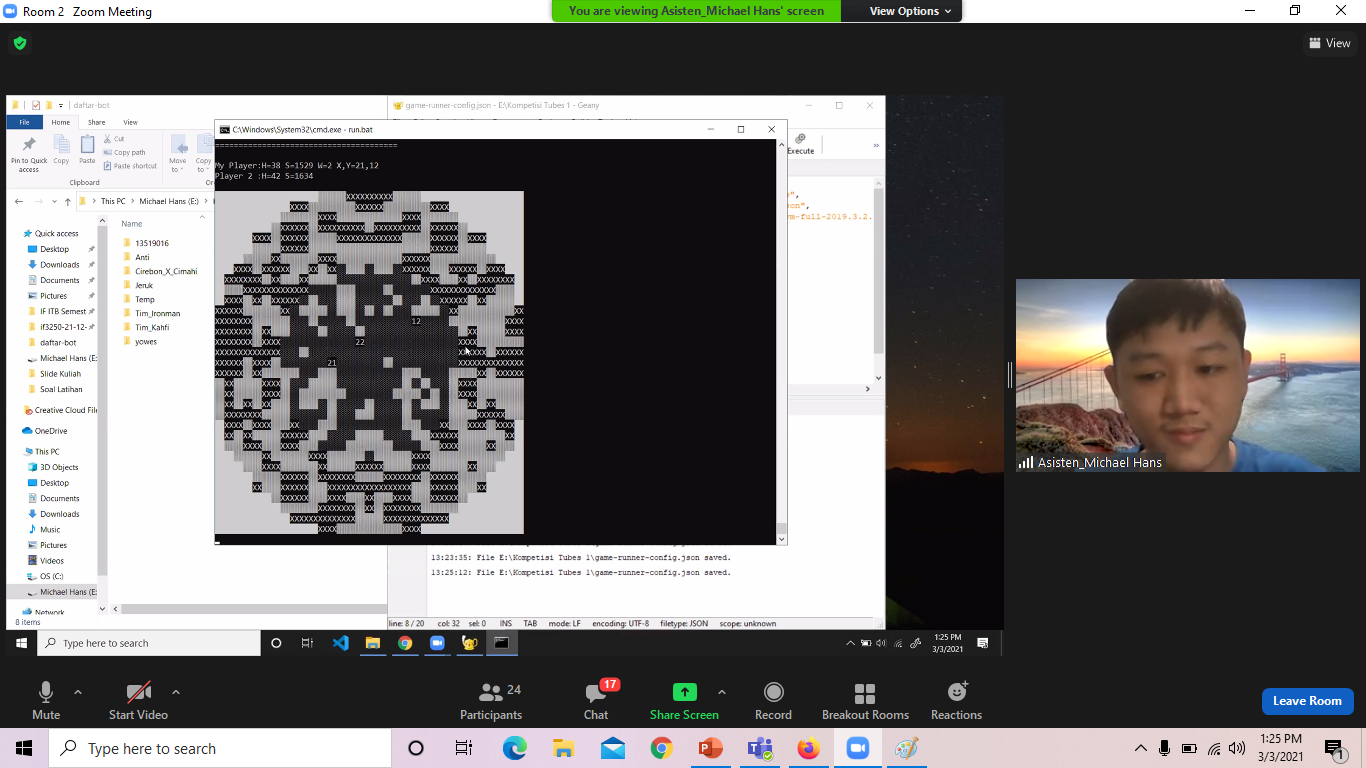1366x768 pixels.
Task: Open audio options arrow beside Mute
Action: click(x=78, y=692)
